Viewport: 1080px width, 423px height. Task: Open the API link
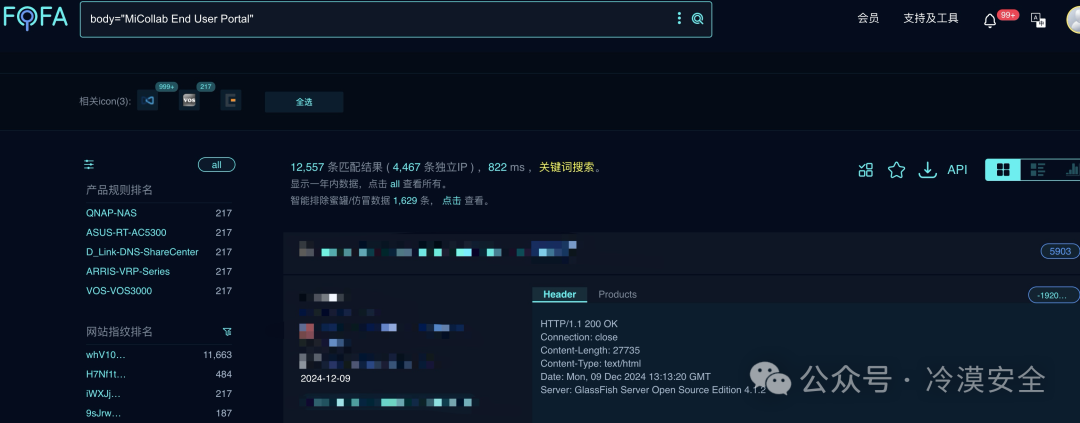[957, 169]
